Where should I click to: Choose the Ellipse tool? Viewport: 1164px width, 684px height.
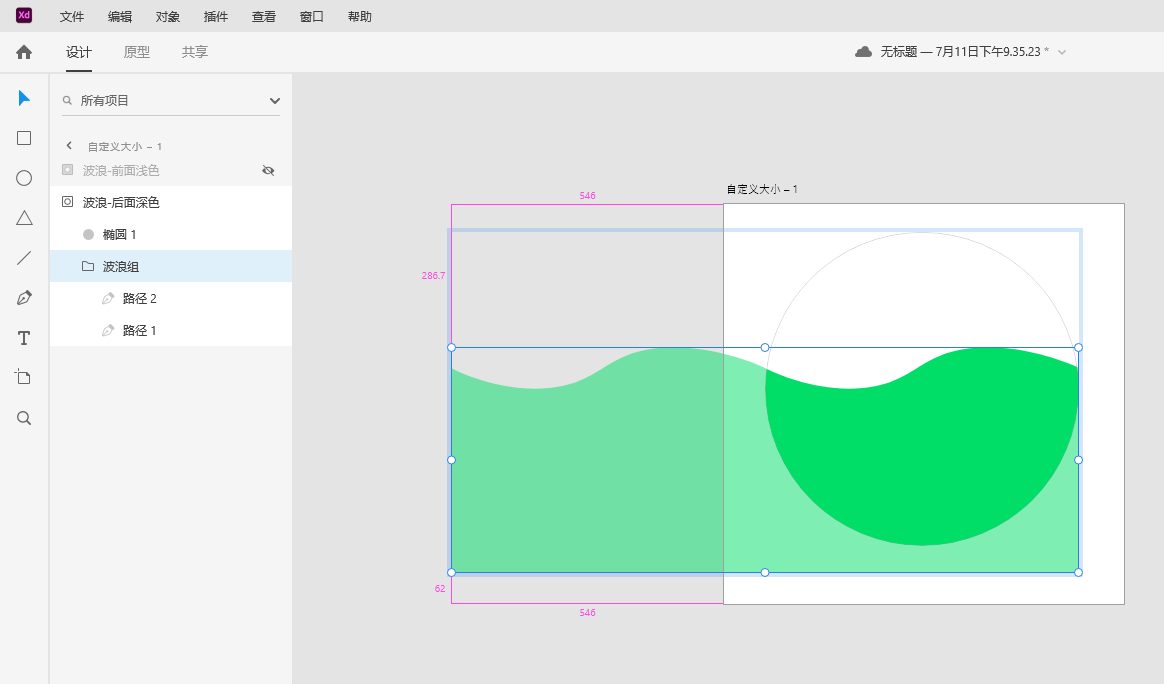(24, 178)
